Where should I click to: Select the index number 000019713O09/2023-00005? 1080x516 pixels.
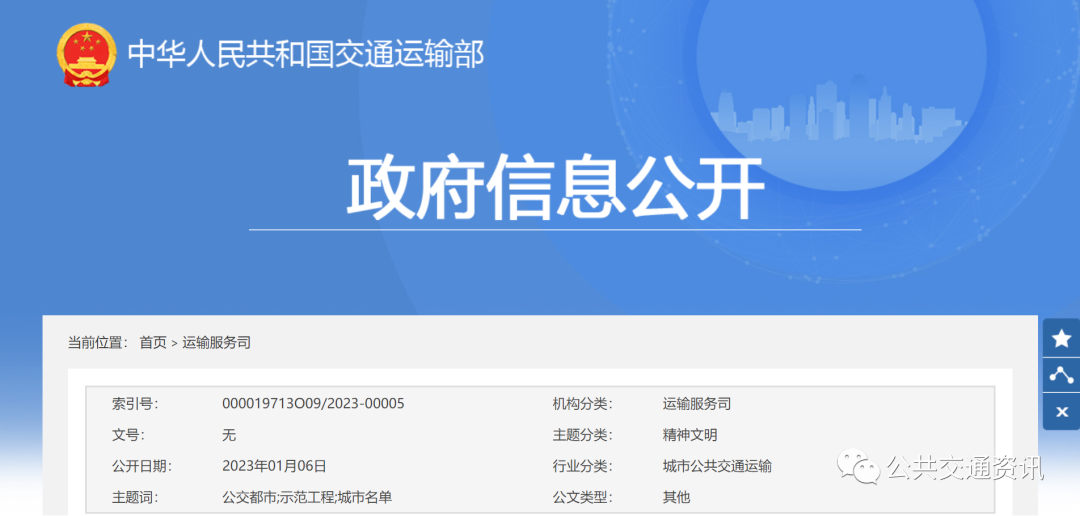[x=313, y=404]
